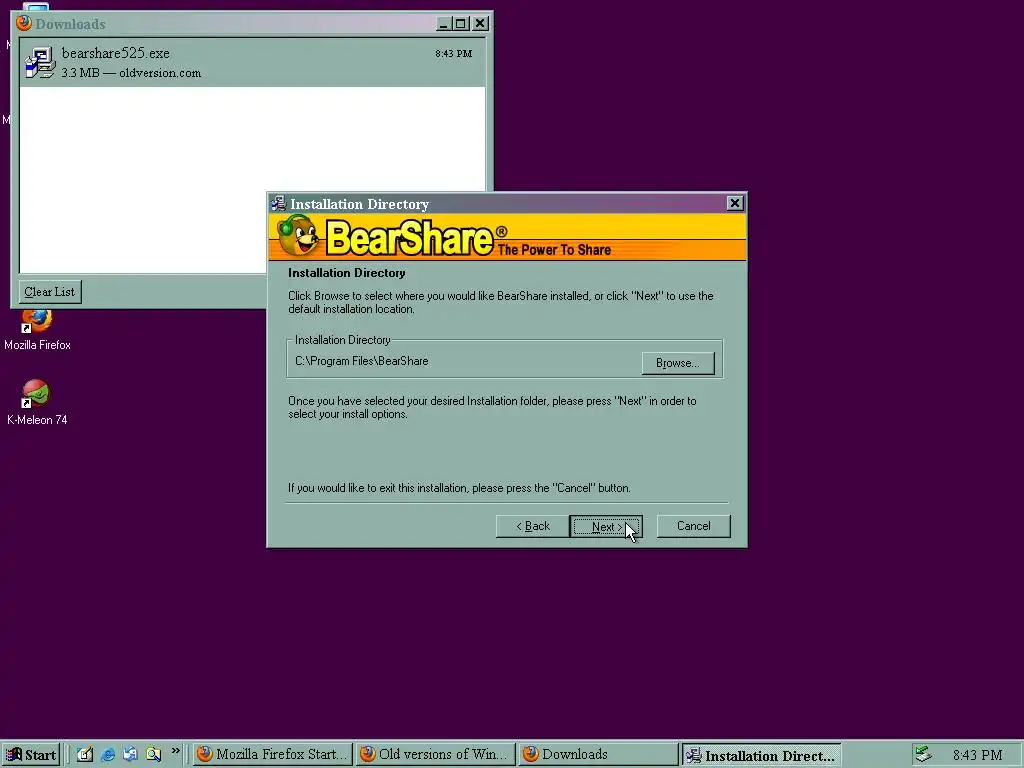Click the taskbar clock showing 8:43 PM
The width and height of the screenshot is (1024, 768).
click(x=977, y=755)
